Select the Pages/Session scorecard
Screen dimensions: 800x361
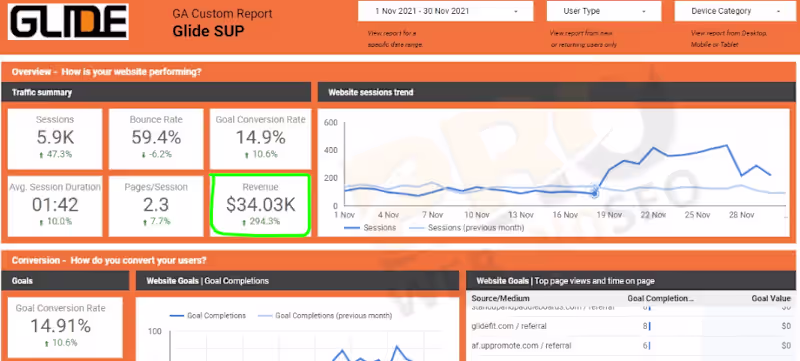pos(156,206)
